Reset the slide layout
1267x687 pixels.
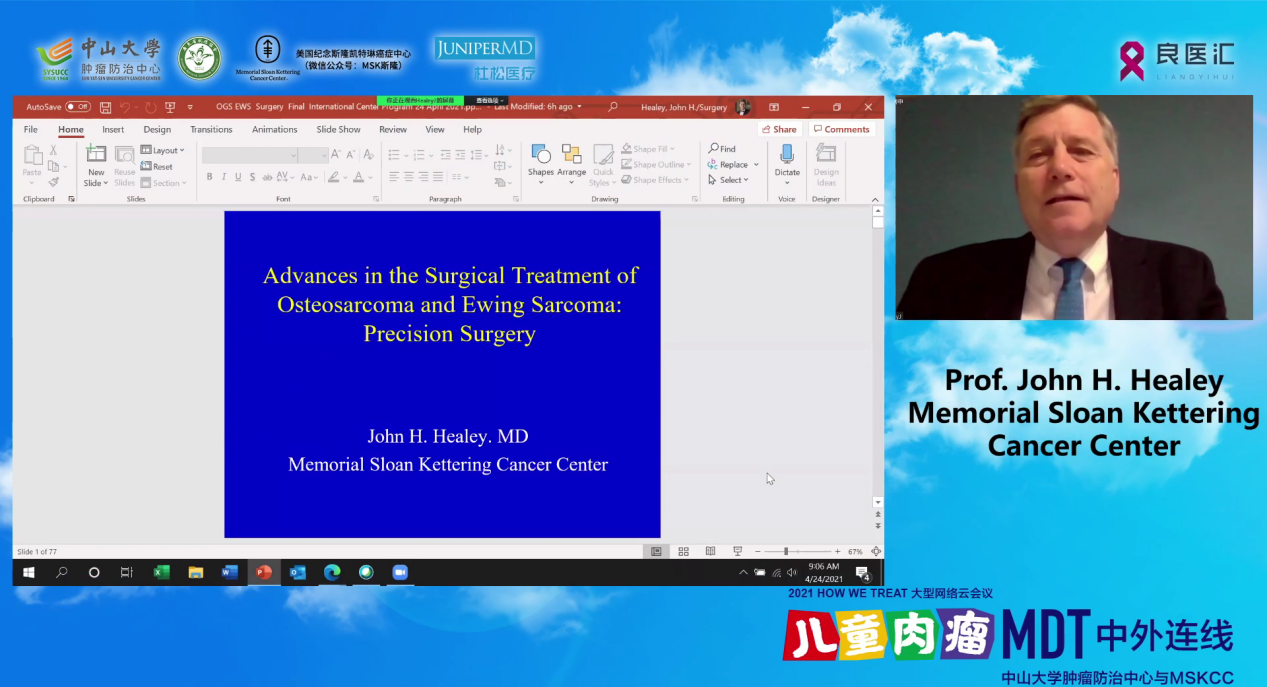tap(157, 167)
